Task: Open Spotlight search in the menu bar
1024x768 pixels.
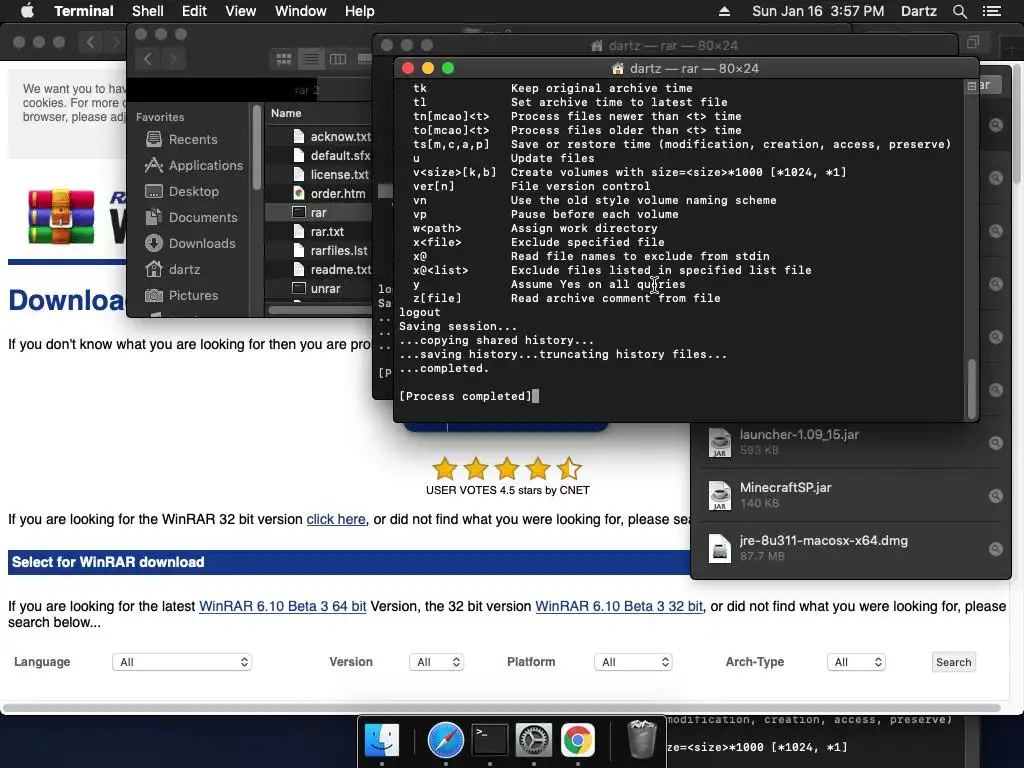Action: click(959, 11)
